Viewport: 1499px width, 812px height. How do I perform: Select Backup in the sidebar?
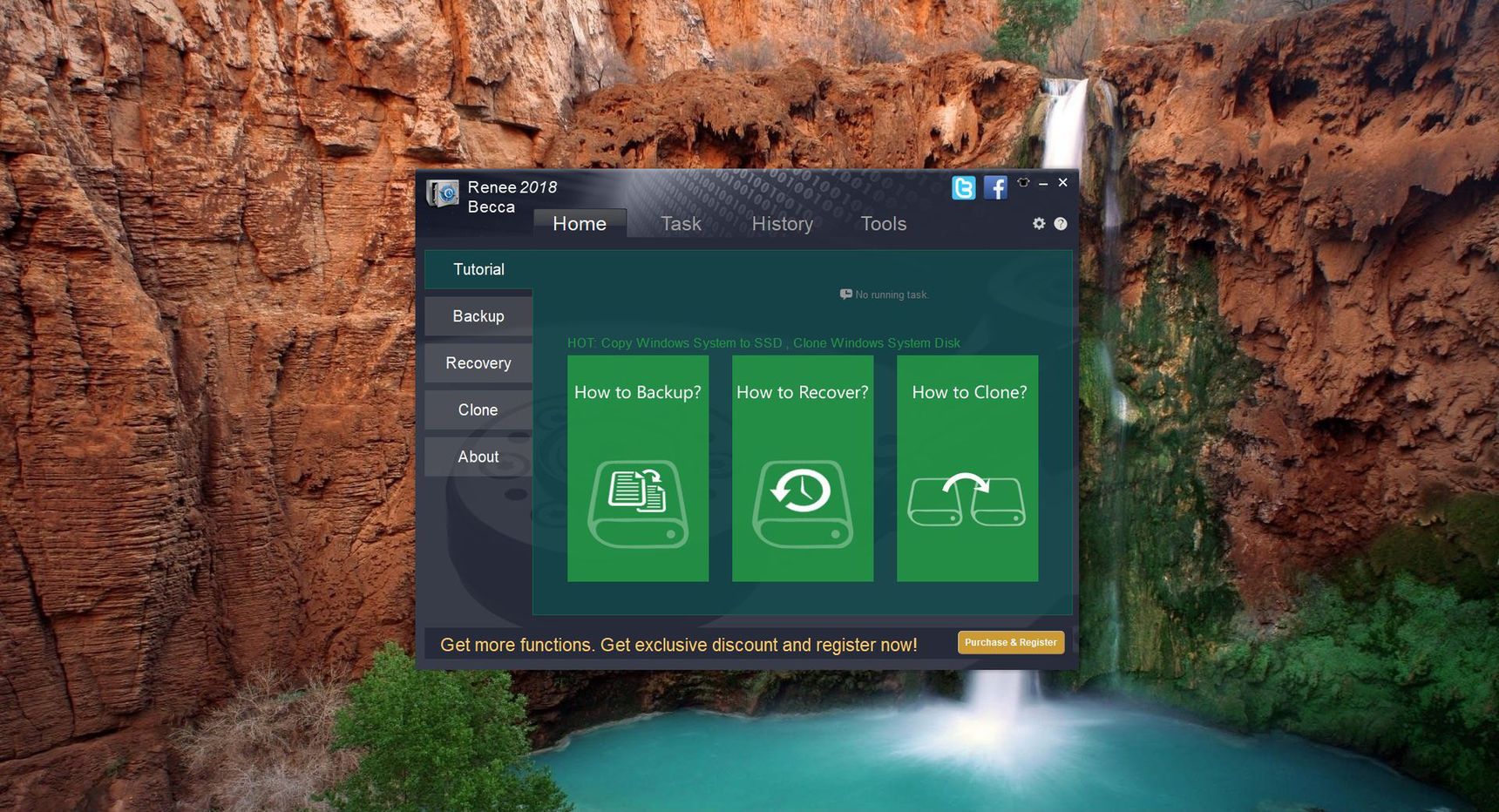(478, 316)
